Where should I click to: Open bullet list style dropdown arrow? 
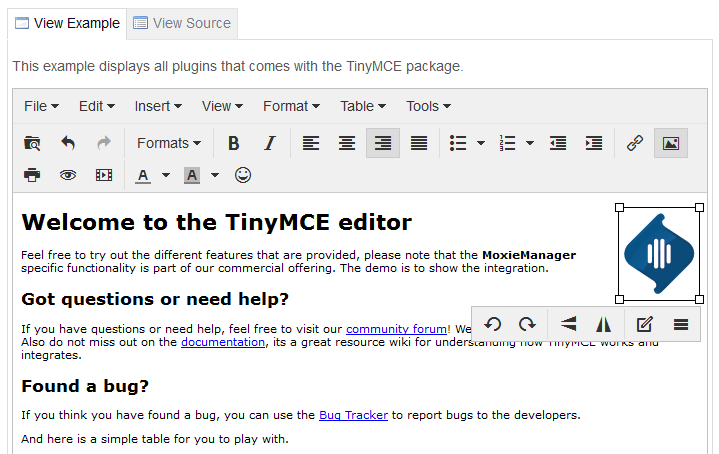pos(481,144)
